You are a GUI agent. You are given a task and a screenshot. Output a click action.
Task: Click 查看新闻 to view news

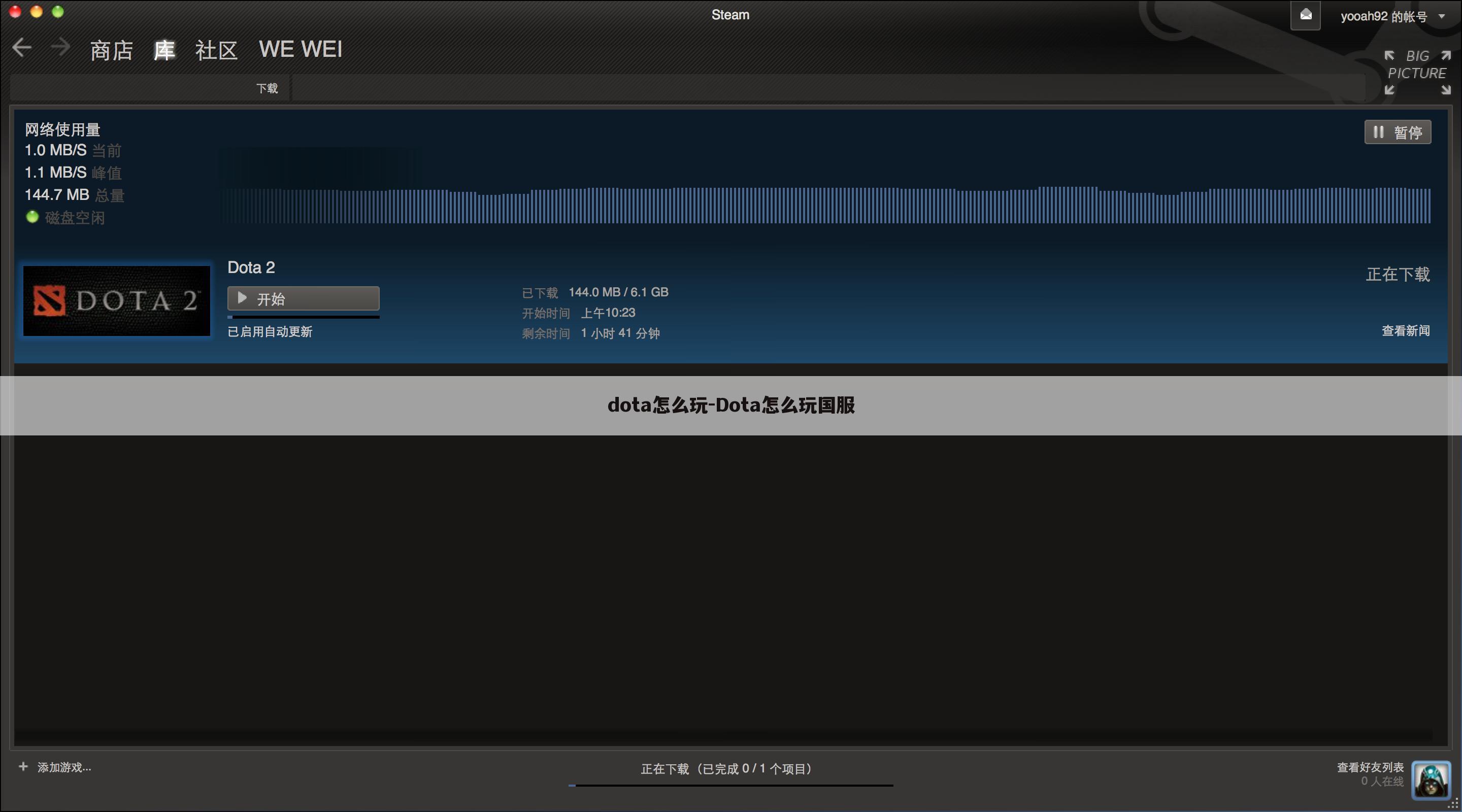tap(1405, 331)
